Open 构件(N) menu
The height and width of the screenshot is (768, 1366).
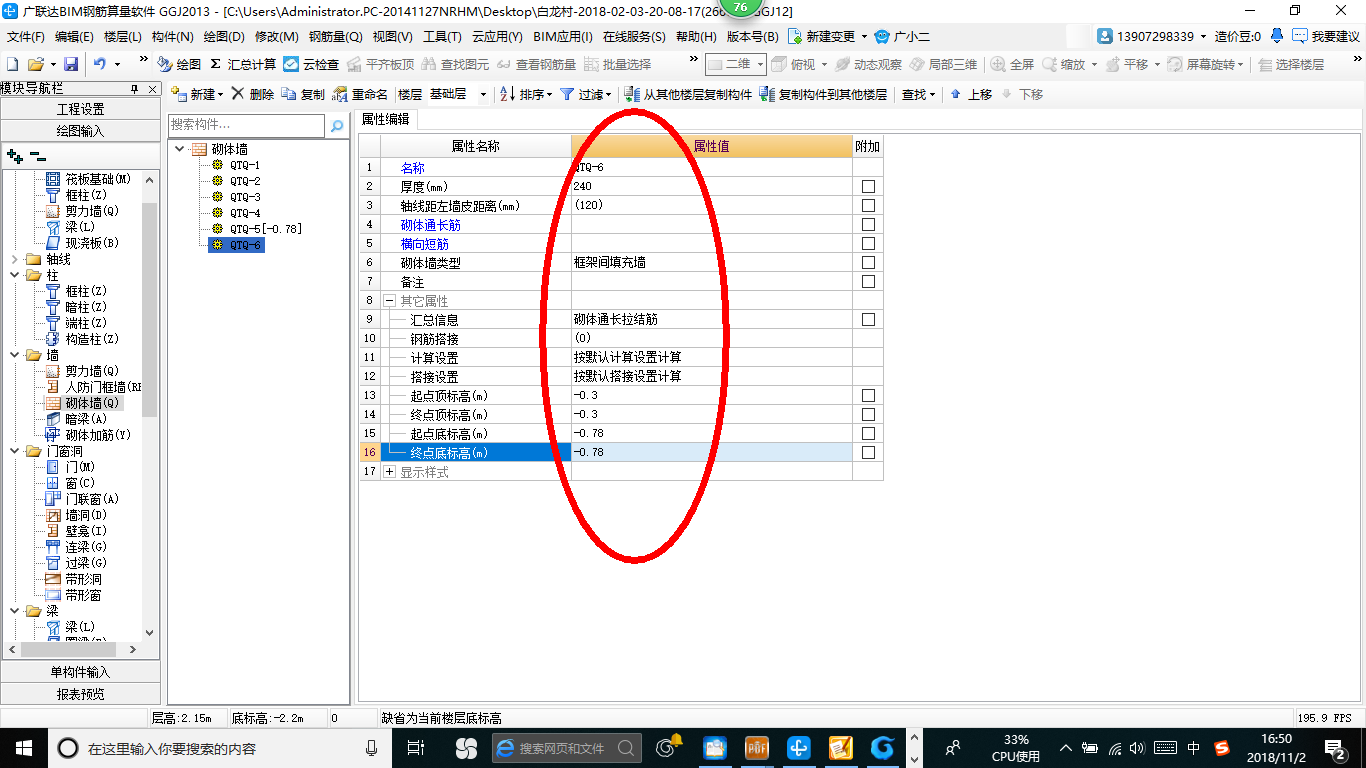point(173,37)
